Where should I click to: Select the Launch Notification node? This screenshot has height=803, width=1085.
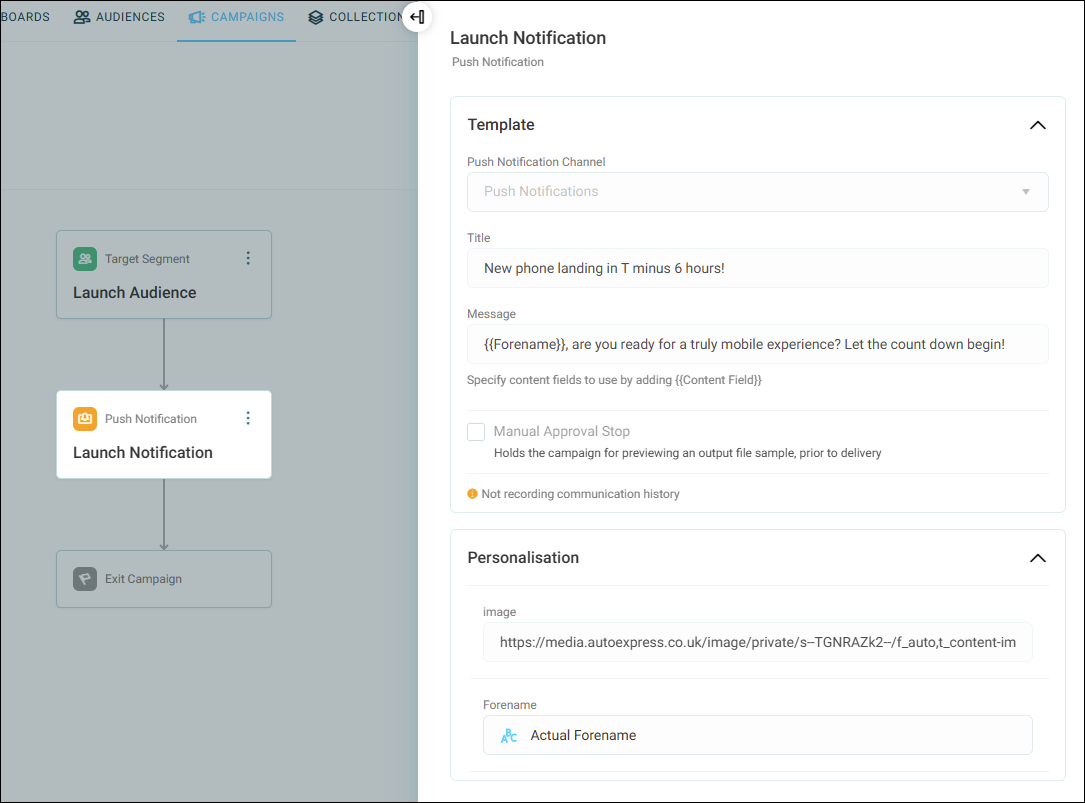click(x=164, y=435)
